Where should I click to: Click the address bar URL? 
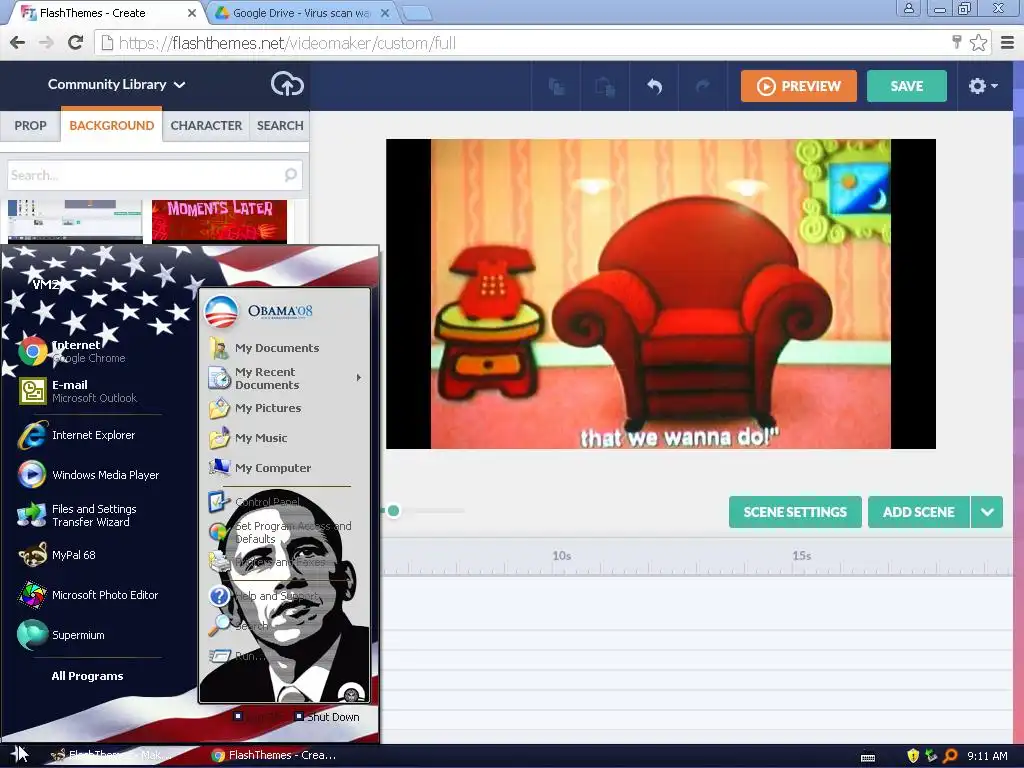(x=287, y=43)
